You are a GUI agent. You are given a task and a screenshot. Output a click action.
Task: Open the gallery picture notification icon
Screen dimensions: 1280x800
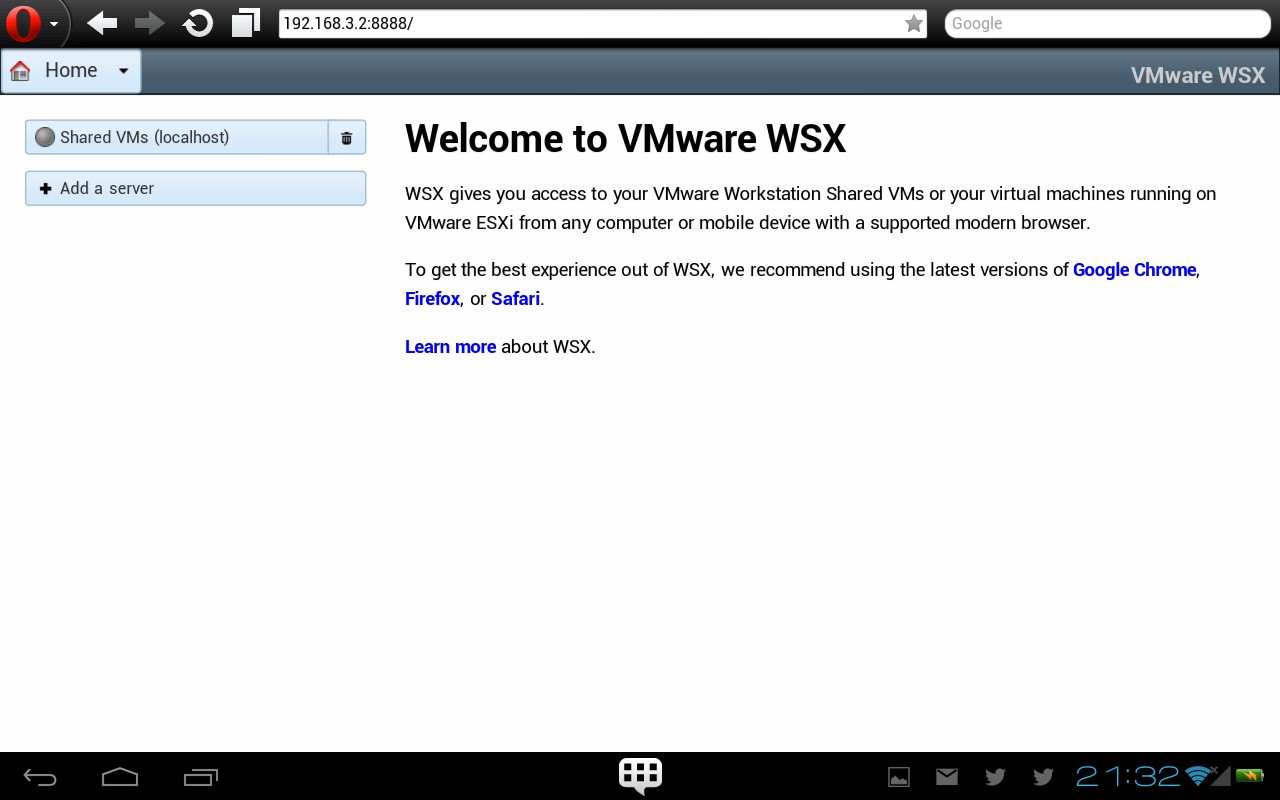pyautogui.click(x=899, y=777)
